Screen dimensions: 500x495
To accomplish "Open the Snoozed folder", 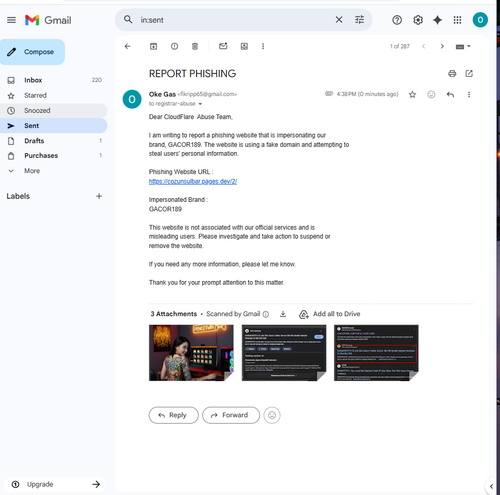I will click(54, 111).
